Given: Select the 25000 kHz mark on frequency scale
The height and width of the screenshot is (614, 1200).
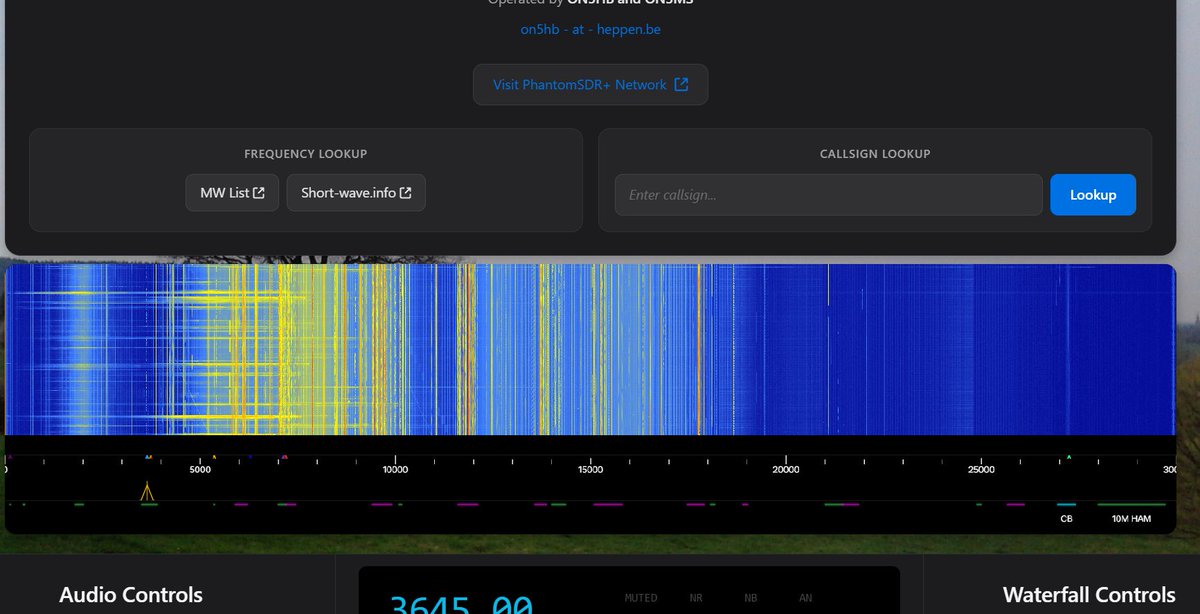Looking at the screenshot, I should coord(982,470).
